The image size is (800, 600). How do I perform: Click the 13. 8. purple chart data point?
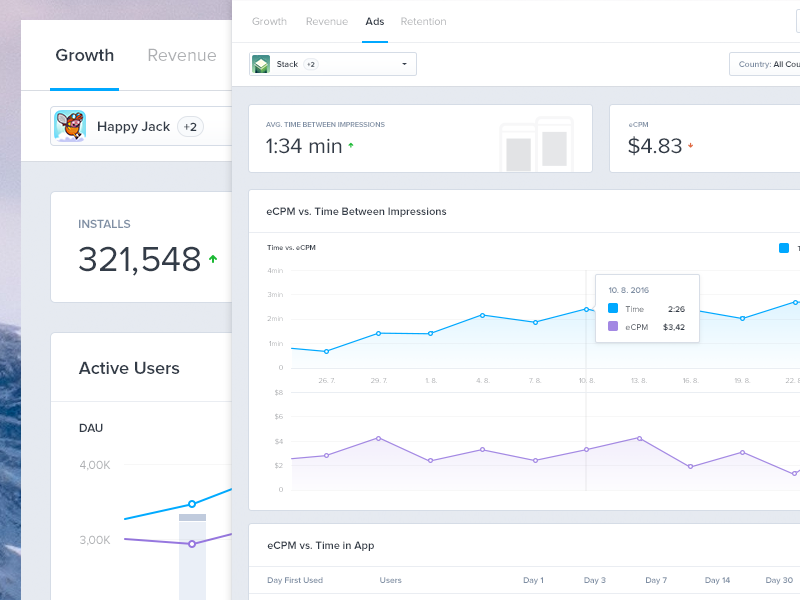click(x=639, y=438)
